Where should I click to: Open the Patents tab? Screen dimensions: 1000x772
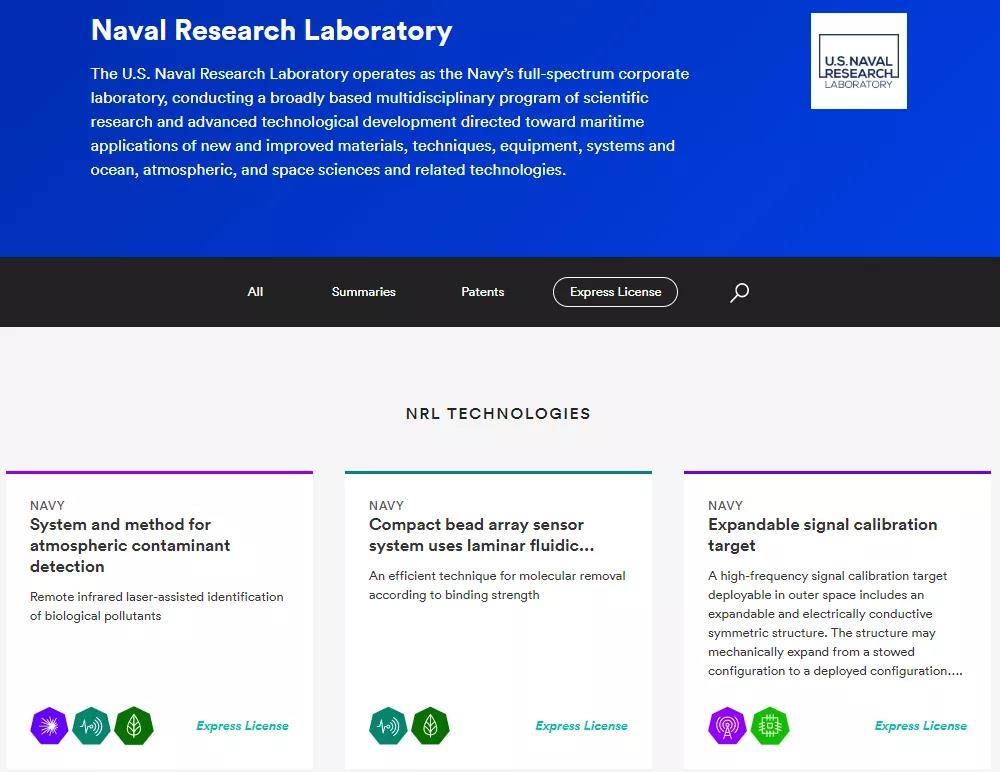tap(483, 292)
